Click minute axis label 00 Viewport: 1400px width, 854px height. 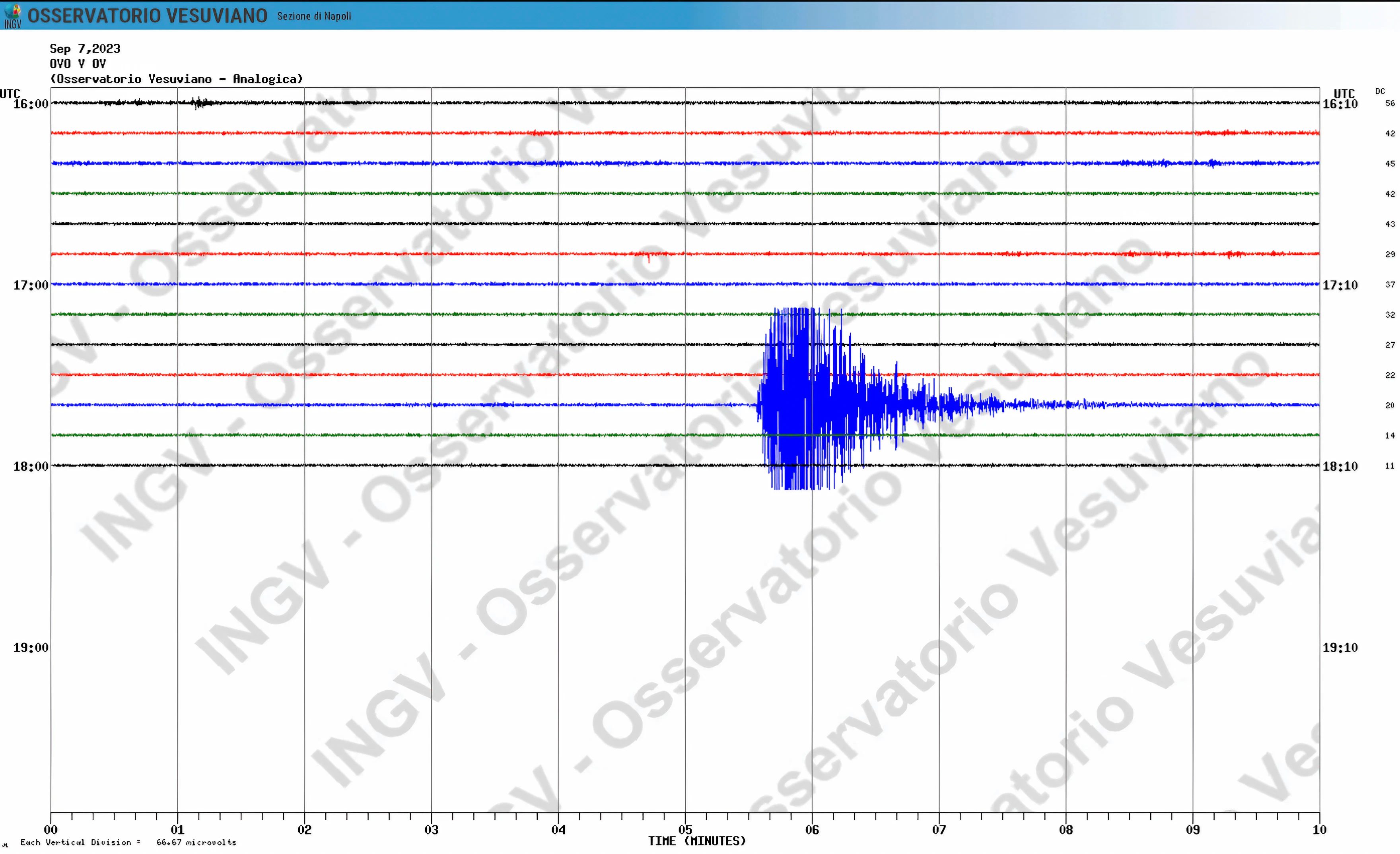coord(51,830)
